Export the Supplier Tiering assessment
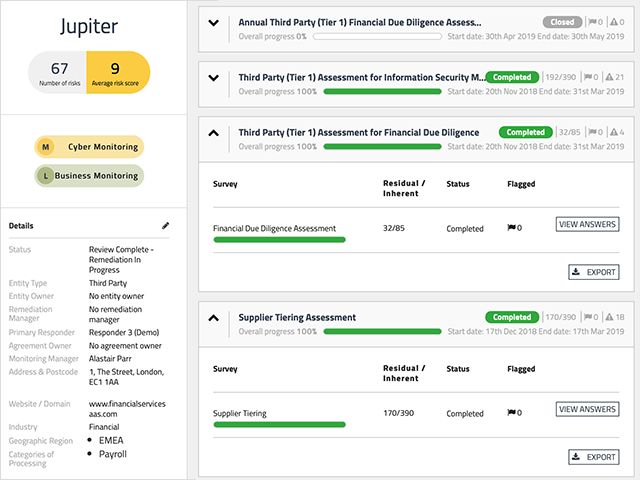This screenshot has width=640, height=480. coord(593,457)
